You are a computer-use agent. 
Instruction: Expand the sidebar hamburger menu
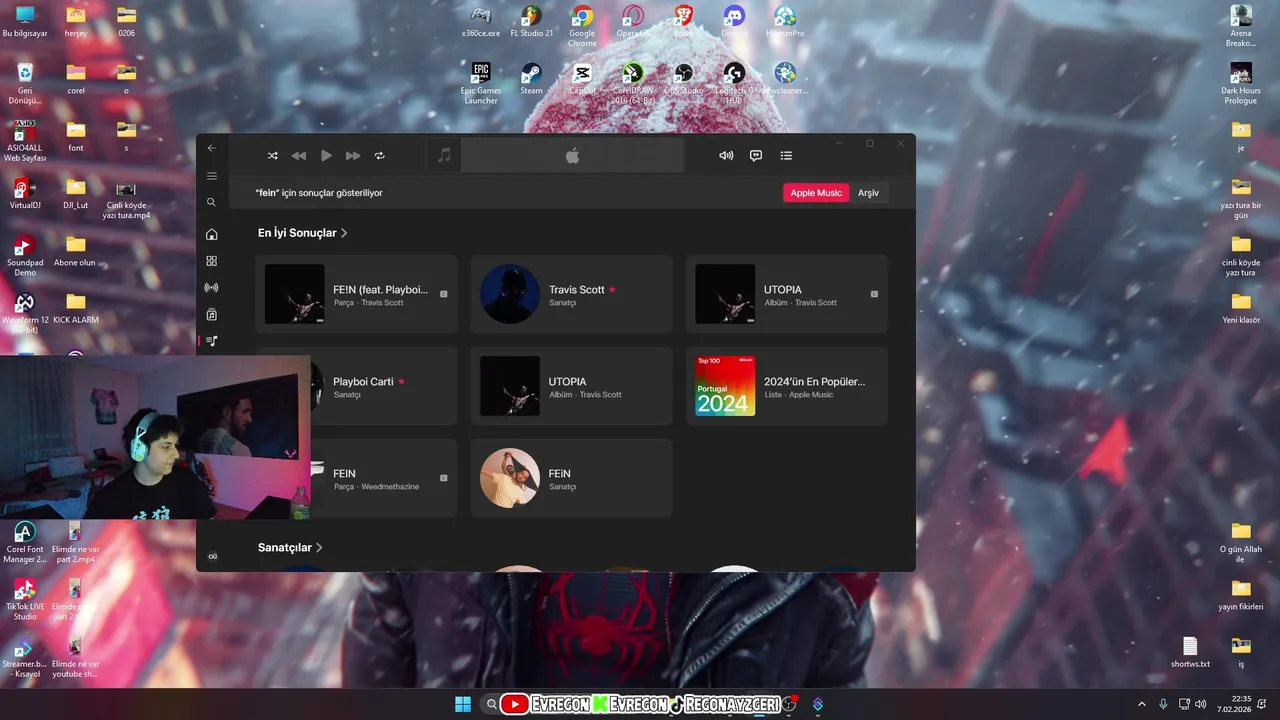(211, 176)
